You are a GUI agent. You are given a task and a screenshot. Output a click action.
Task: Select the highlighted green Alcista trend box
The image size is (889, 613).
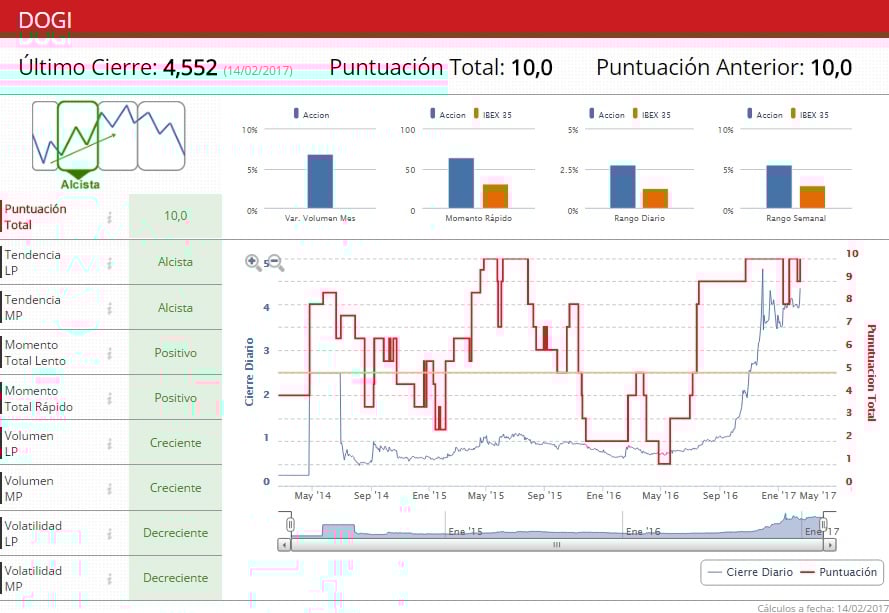tap(78, 136)
